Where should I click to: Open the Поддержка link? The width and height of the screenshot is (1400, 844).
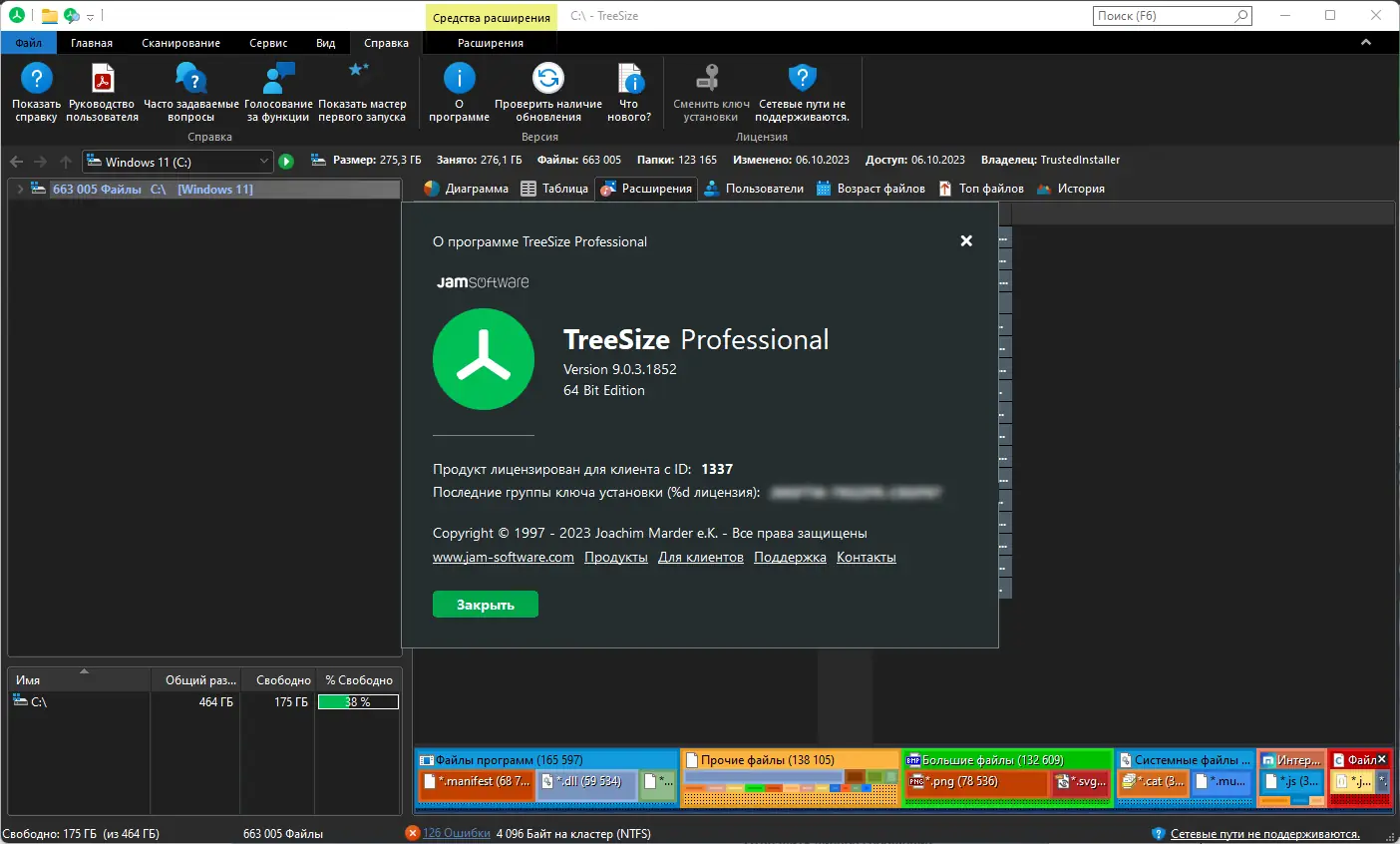(x=790, y=558)
